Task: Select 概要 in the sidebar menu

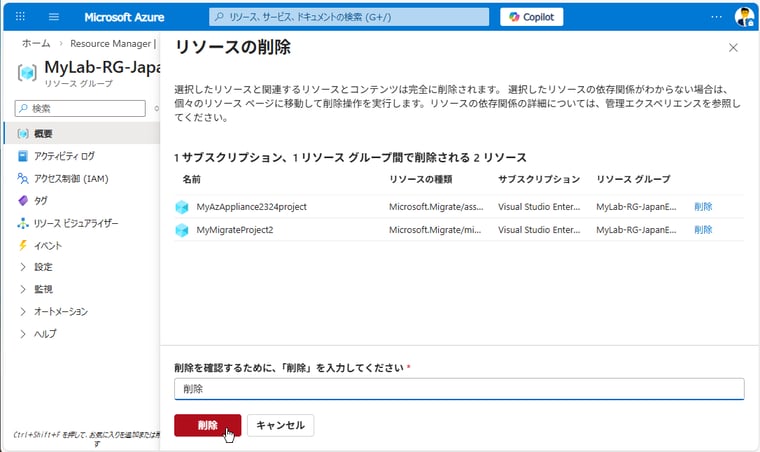Action: pos(81,133)
